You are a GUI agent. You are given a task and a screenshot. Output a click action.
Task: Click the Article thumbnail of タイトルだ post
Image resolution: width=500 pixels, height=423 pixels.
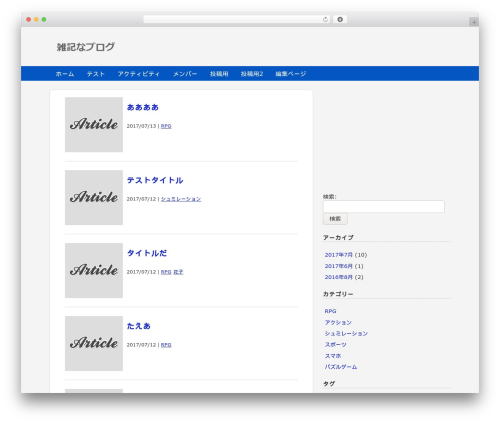94,270
